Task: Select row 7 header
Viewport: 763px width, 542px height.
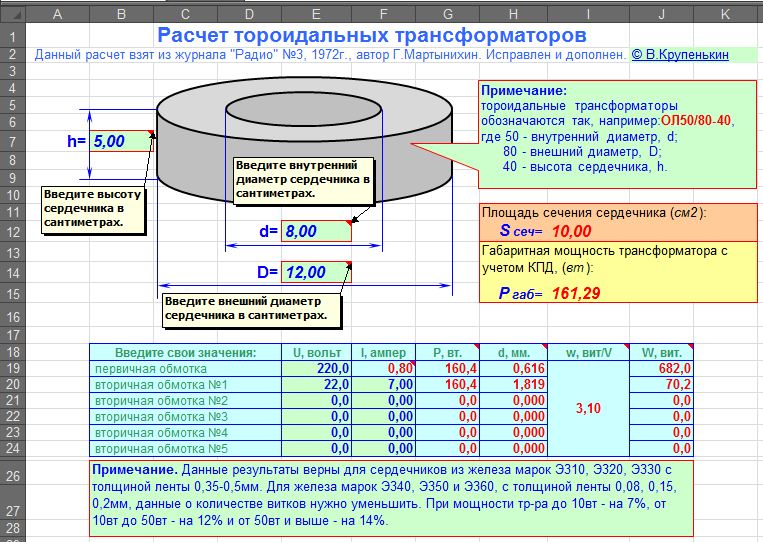Action: click(13, 142)
